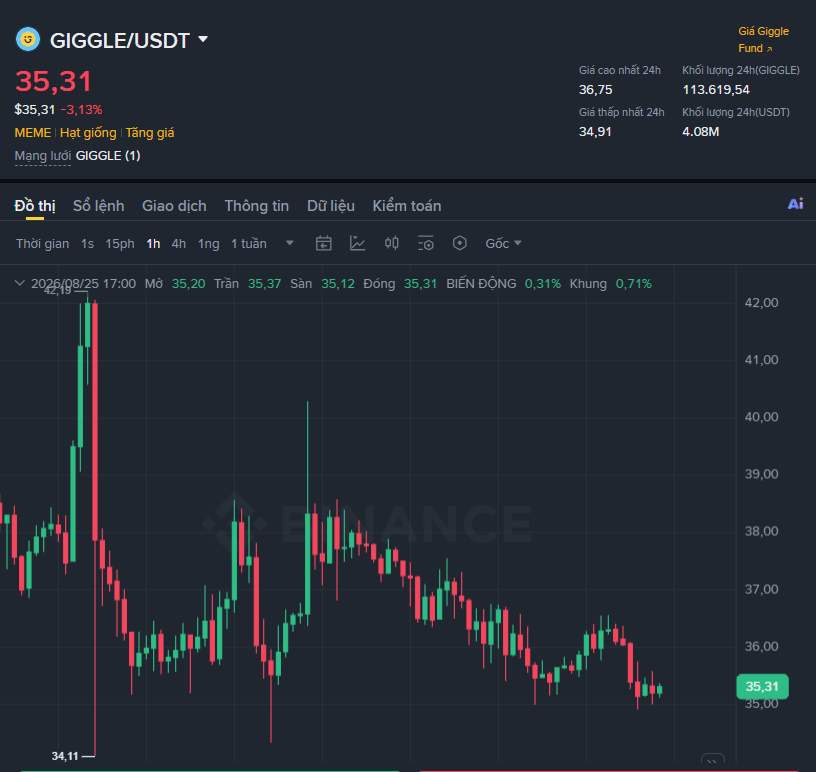Select the MEME tag
This screenshot has width=816, height=772.
(x=33, y=133)
